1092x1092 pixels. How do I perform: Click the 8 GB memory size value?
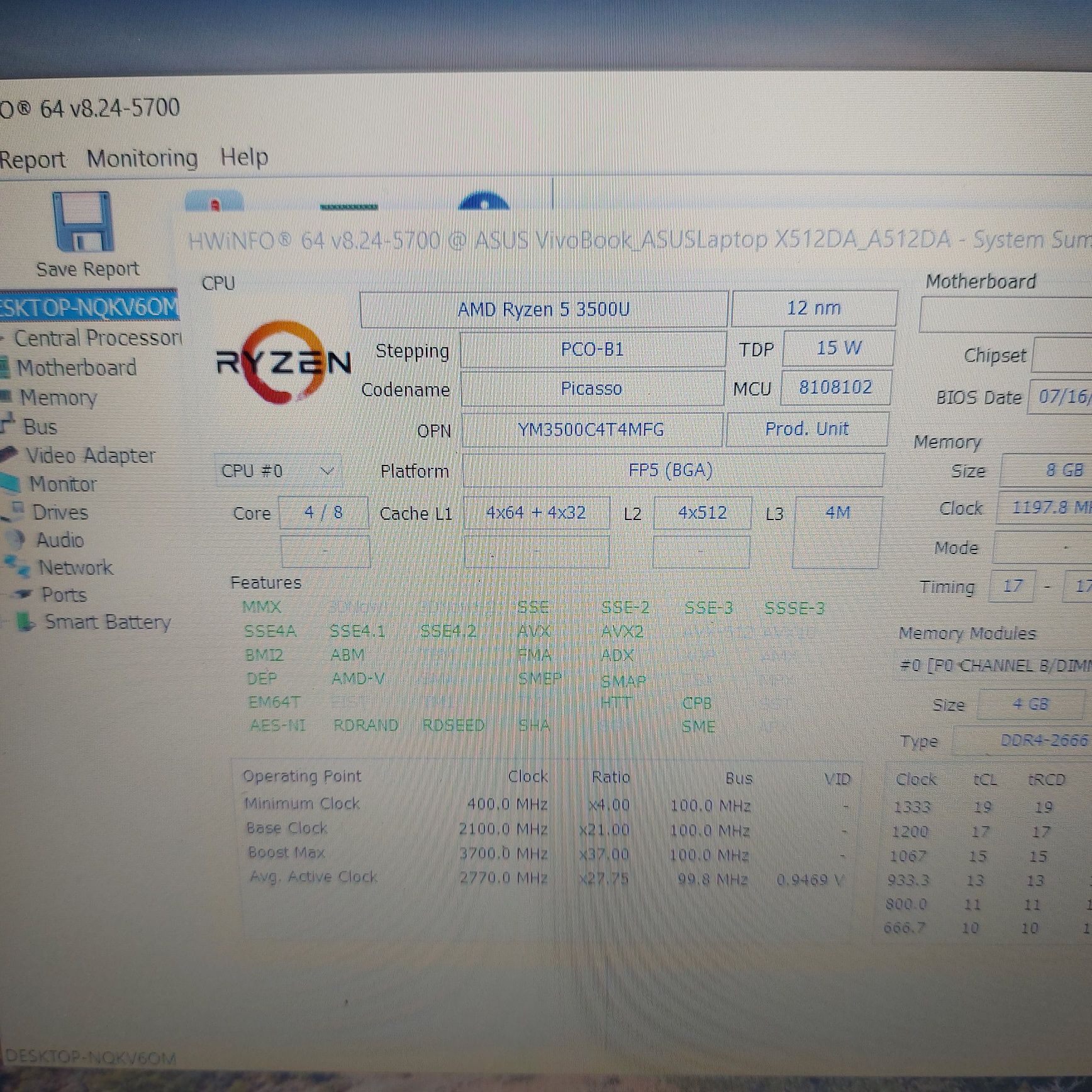click(1047, 470)
